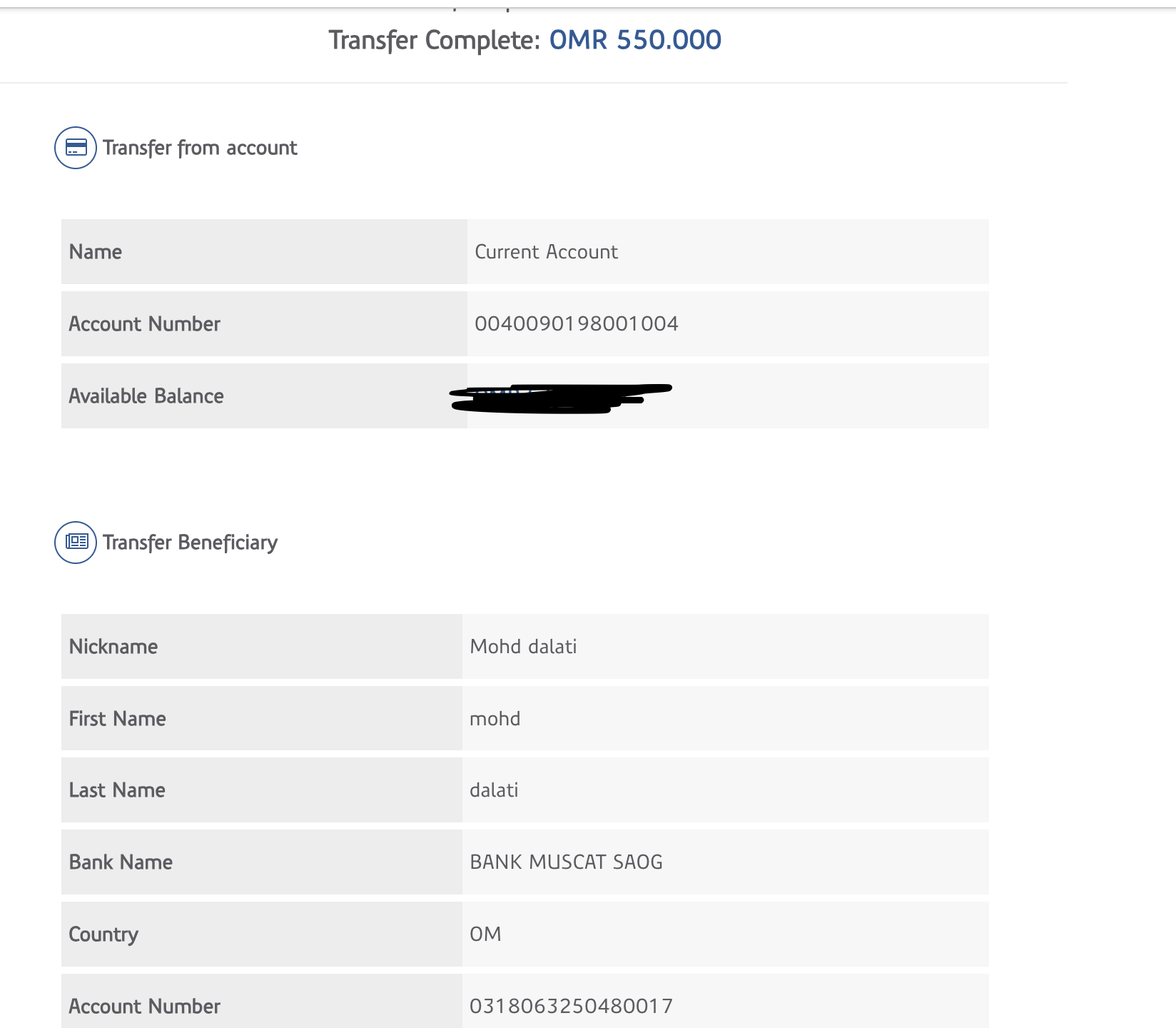The height and width of the screenshot is (1028, 1176).
Task: Click the Name label in source account table
Action: pyautogui.click(x=96, y=252)
